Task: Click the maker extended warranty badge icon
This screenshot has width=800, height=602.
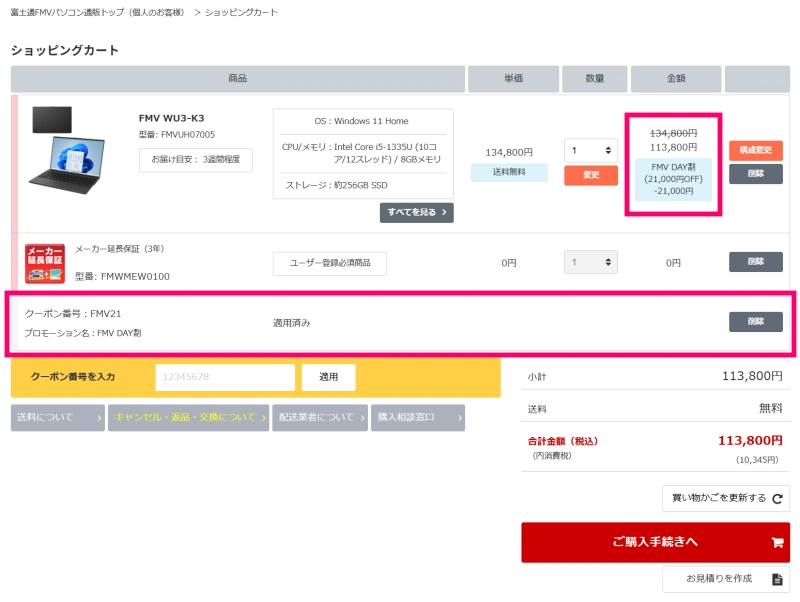Action: [44, 263]
